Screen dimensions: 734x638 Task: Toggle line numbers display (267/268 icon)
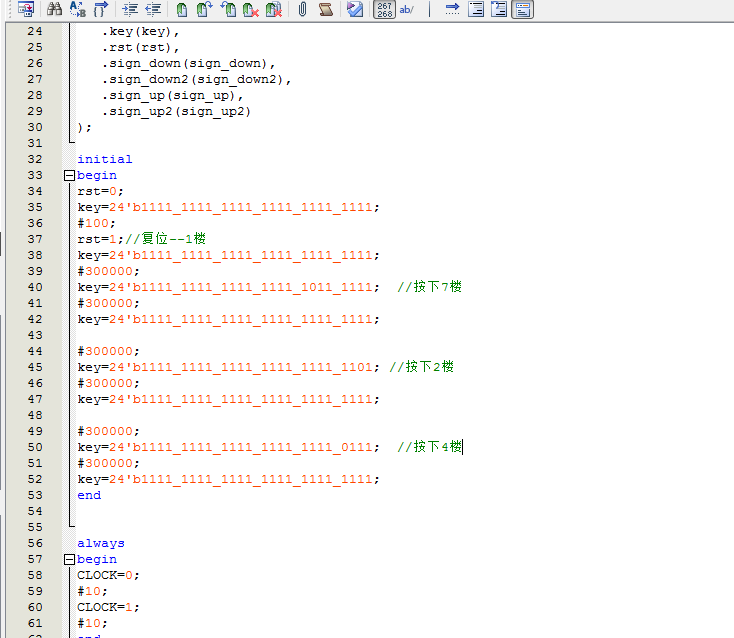pos(384,10)
